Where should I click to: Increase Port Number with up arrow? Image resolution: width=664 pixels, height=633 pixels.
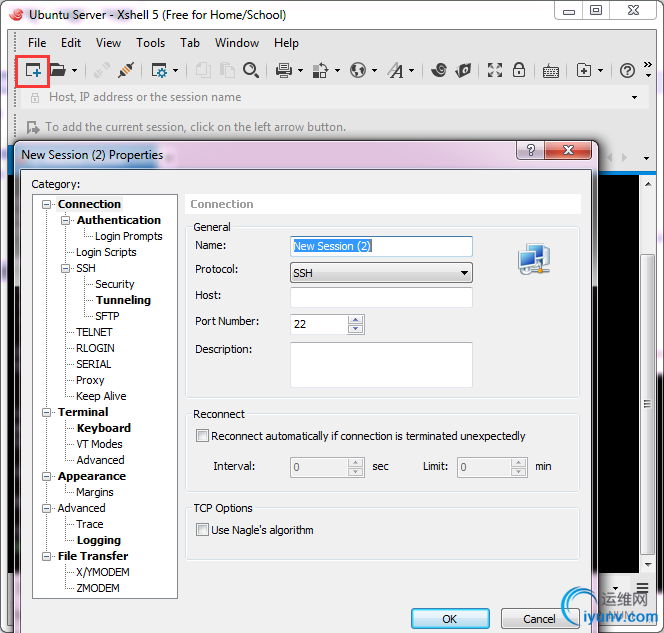[x=356, y=320]
